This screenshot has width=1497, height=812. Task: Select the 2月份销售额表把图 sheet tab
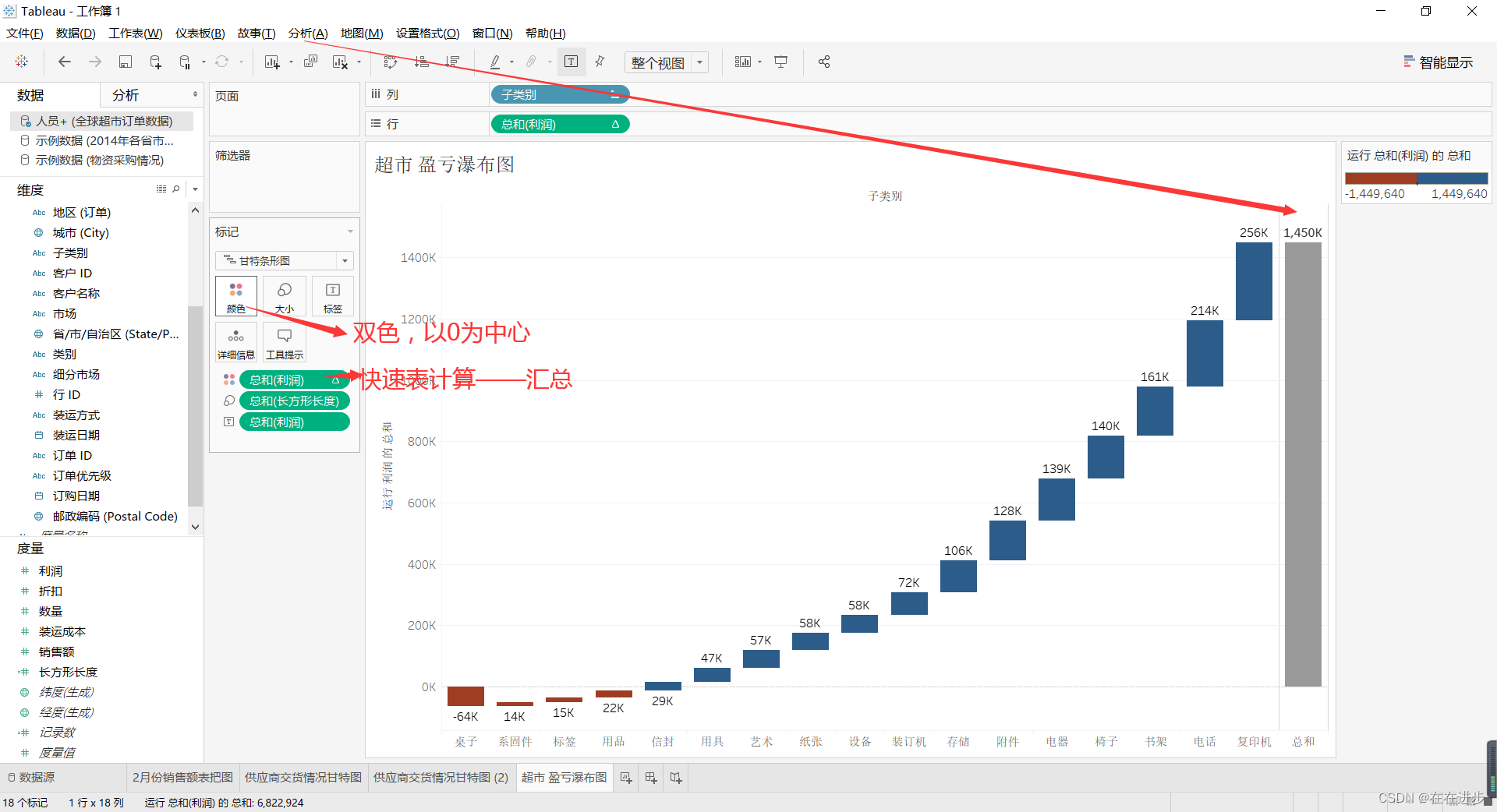click(182, 777)
